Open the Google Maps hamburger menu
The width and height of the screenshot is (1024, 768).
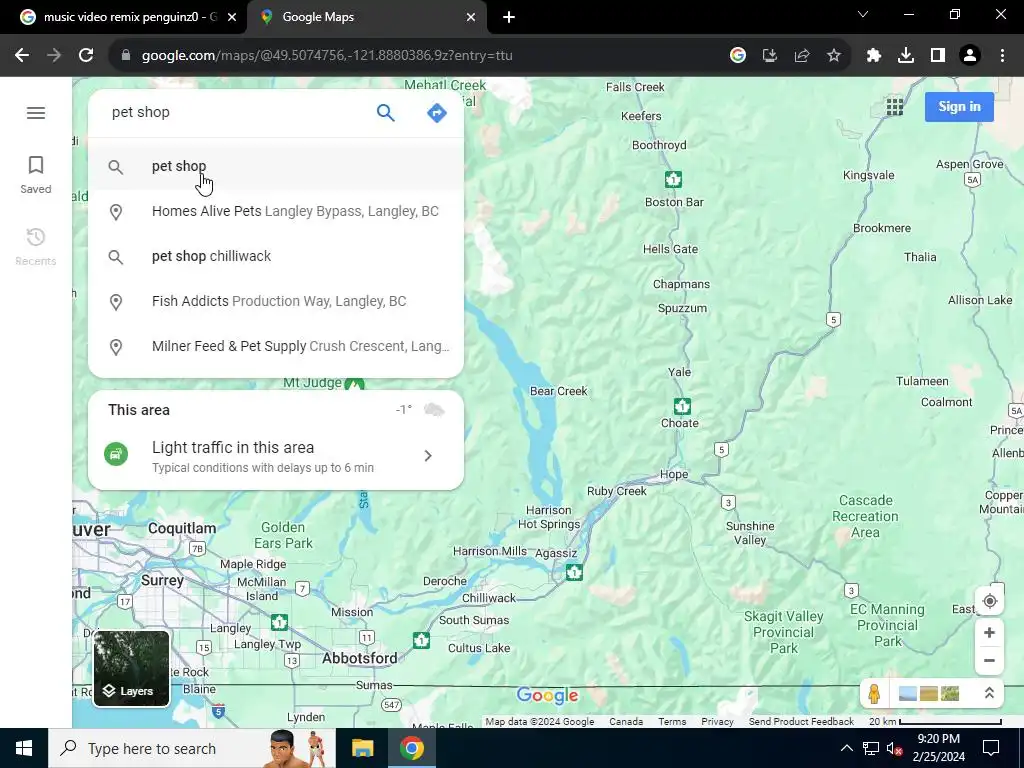point(36,113)
